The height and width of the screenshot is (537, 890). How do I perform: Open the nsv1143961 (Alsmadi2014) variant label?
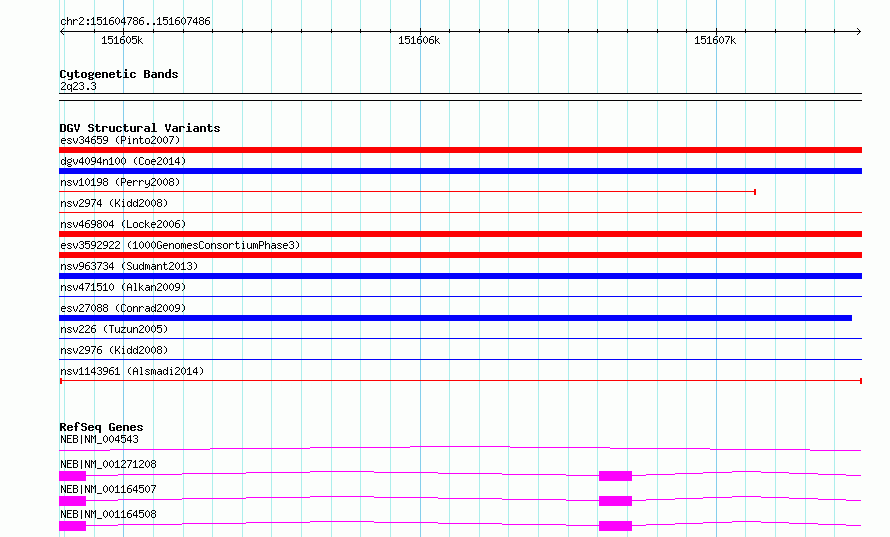point(132,371)
